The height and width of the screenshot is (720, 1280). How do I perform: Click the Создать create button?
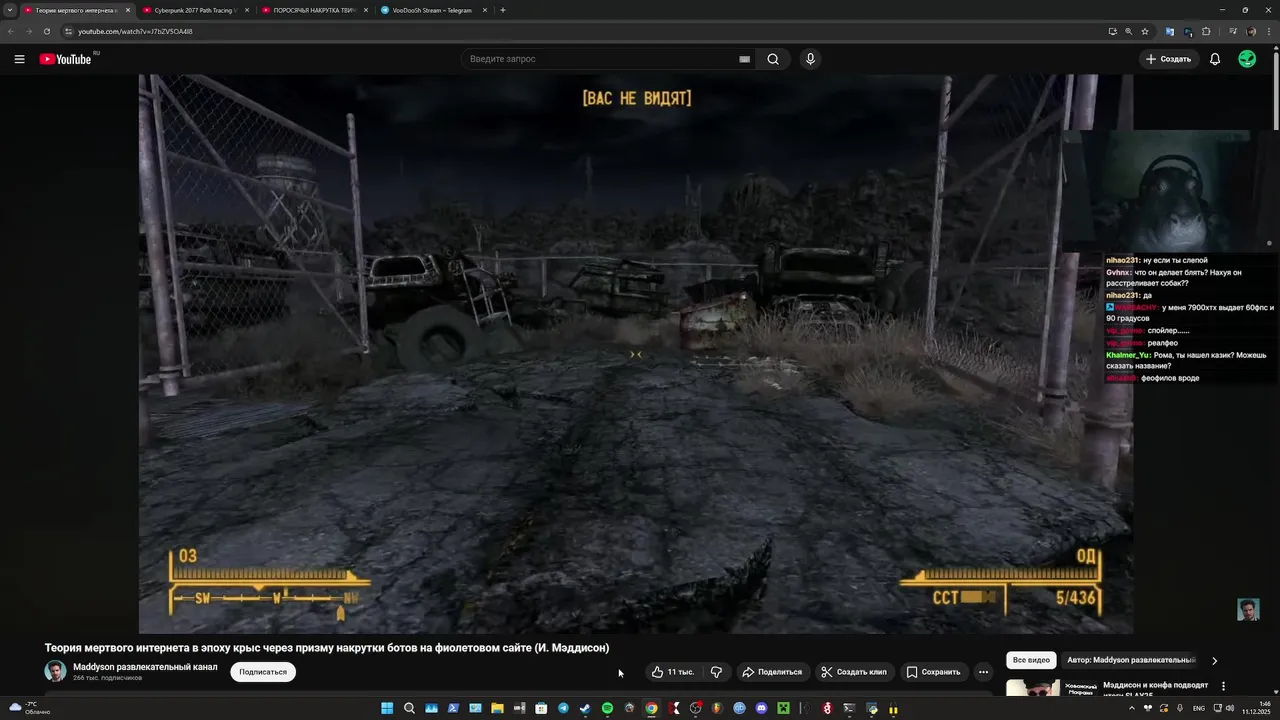point(1169,59)
